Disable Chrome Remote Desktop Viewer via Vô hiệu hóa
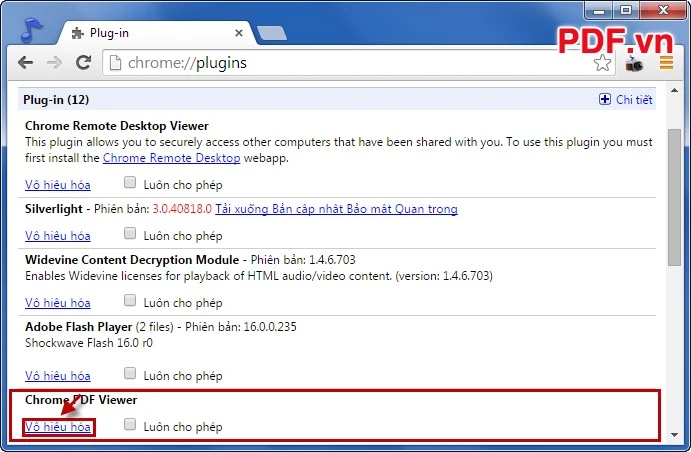Screen dimensions: 691x452 tap(58, 185)
